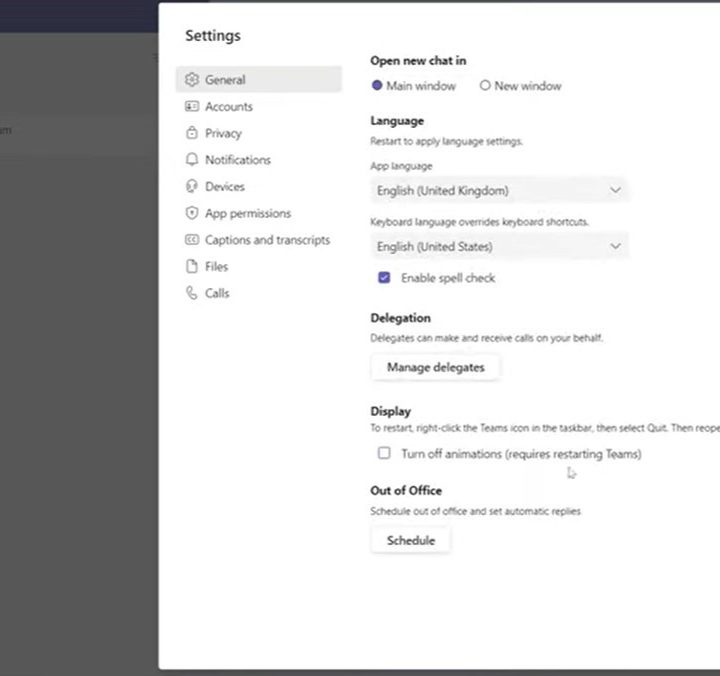This screenshot has width=720, height=676.
Task: Switch to Devices settings
Action: click(x=259, y=186)
